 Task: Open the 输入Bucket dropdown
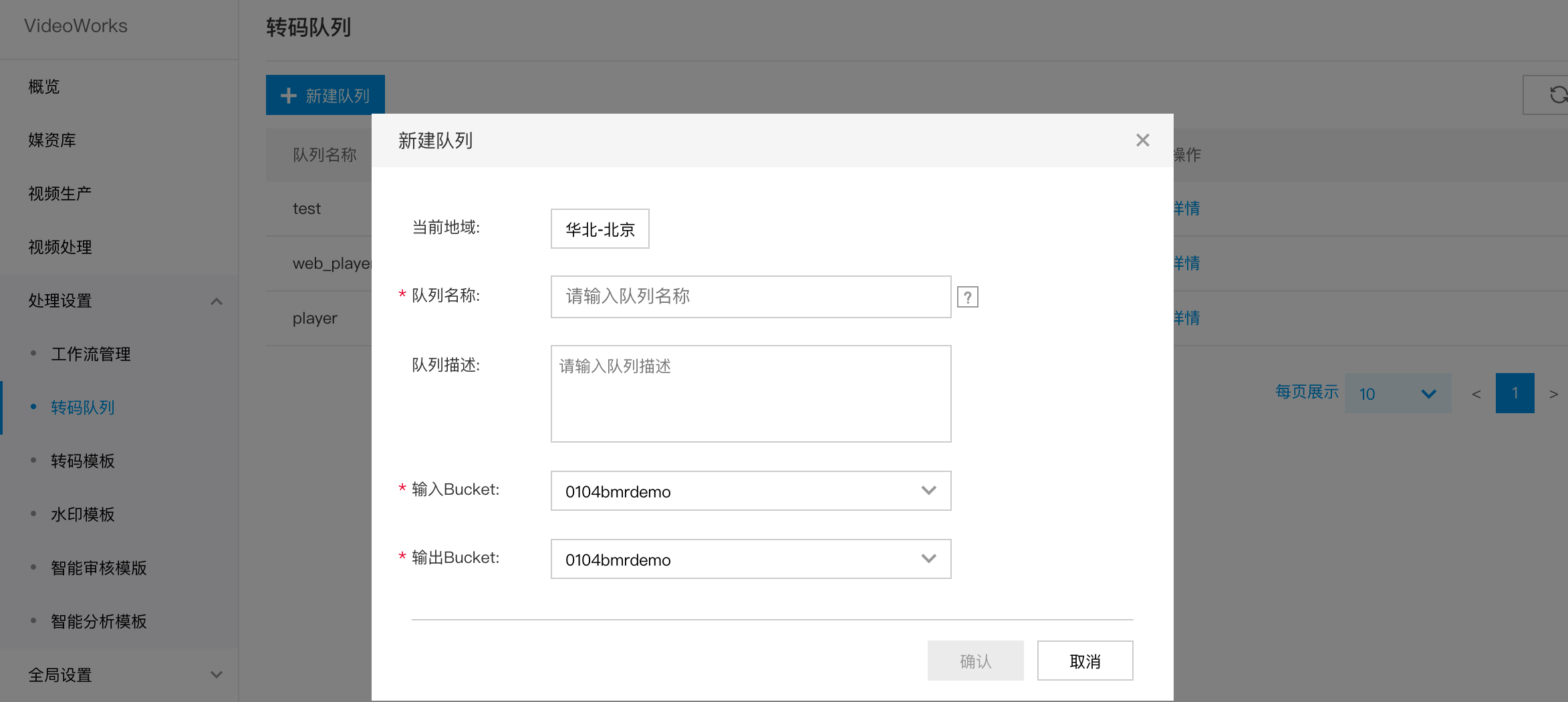(751, 491)
